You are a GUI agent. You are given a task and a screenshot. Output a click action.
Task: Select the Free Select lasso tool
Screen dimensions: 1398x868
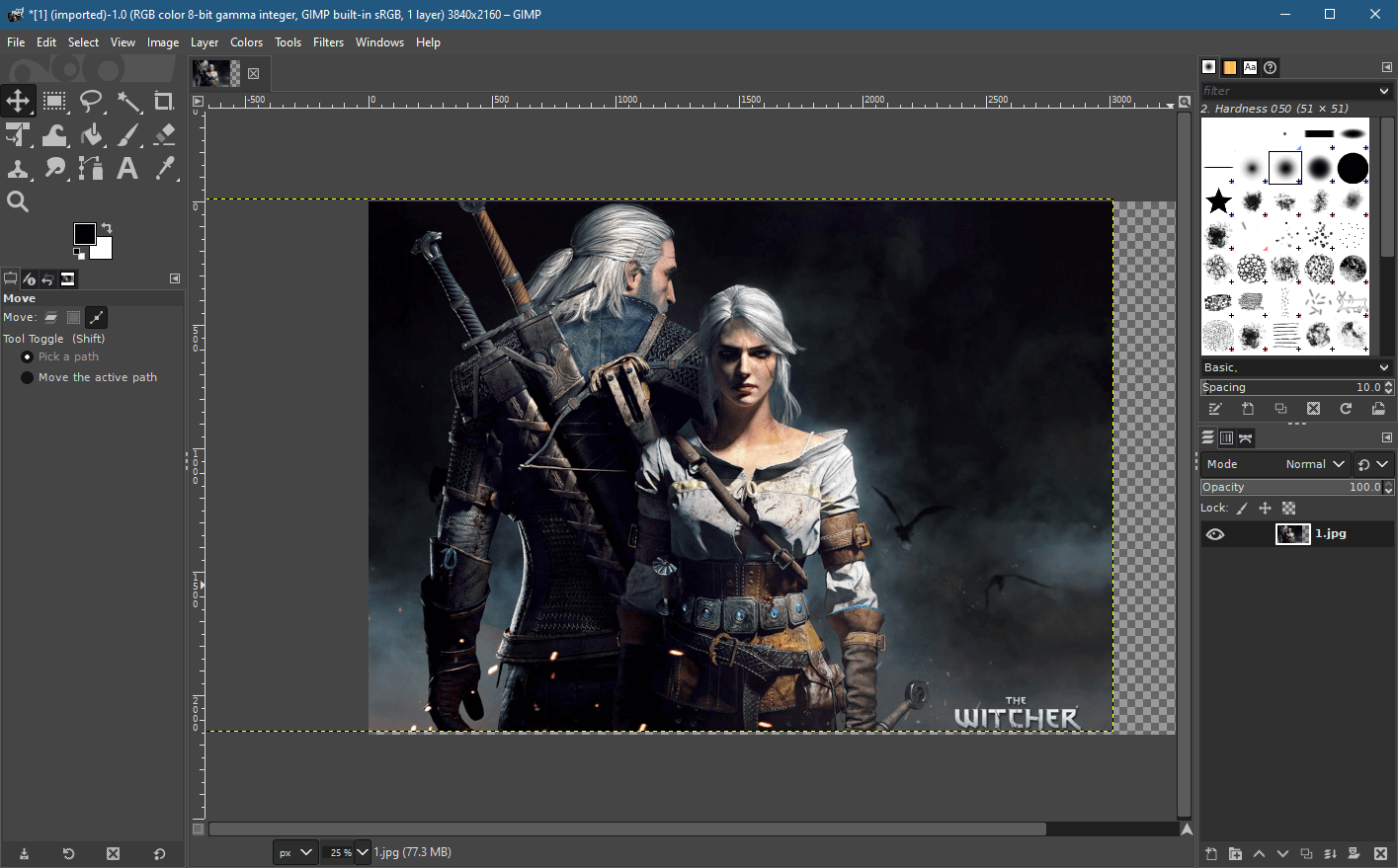tap(91, 101)
